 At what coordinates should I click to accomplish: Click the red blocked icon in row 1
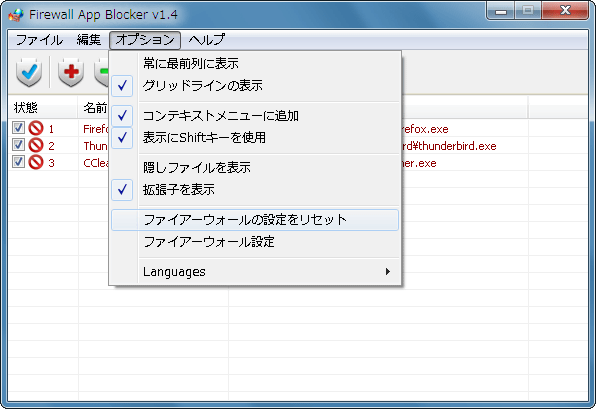pyautogui.click(x=36, y=128)
